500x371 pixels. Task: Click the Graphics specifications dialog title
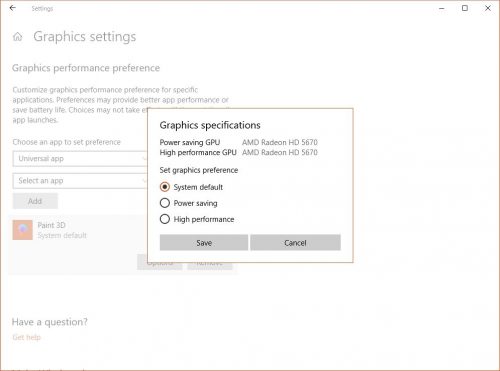click(x=210, y=125)
